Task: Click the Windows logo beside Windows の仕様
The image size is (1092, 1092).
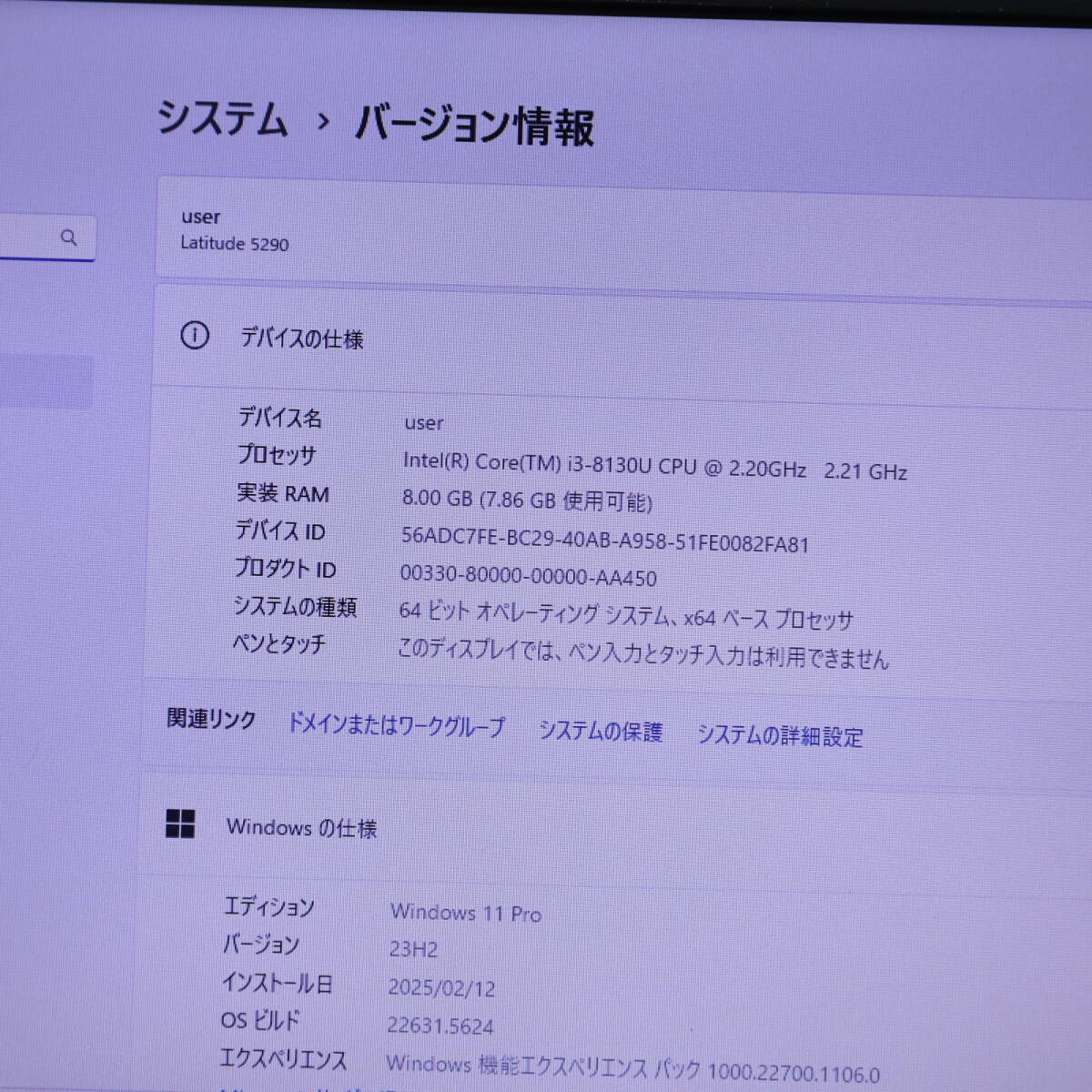Action: [x=180, y=824]
